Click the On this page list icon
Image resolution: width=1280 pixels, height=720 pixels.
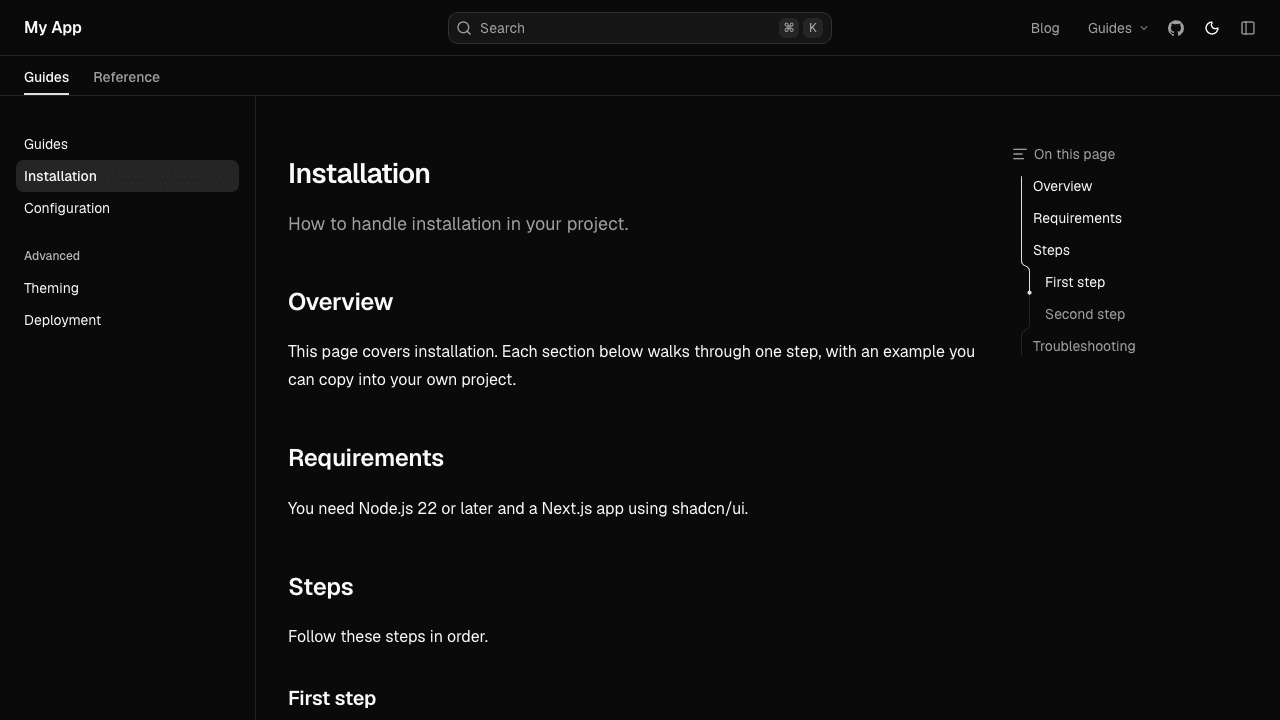point(1019,154)
